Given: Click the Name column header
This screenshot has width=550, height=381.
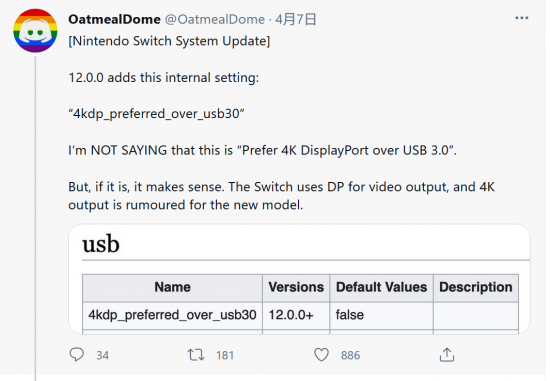Looking at the screenshot, I should point(173,287).
